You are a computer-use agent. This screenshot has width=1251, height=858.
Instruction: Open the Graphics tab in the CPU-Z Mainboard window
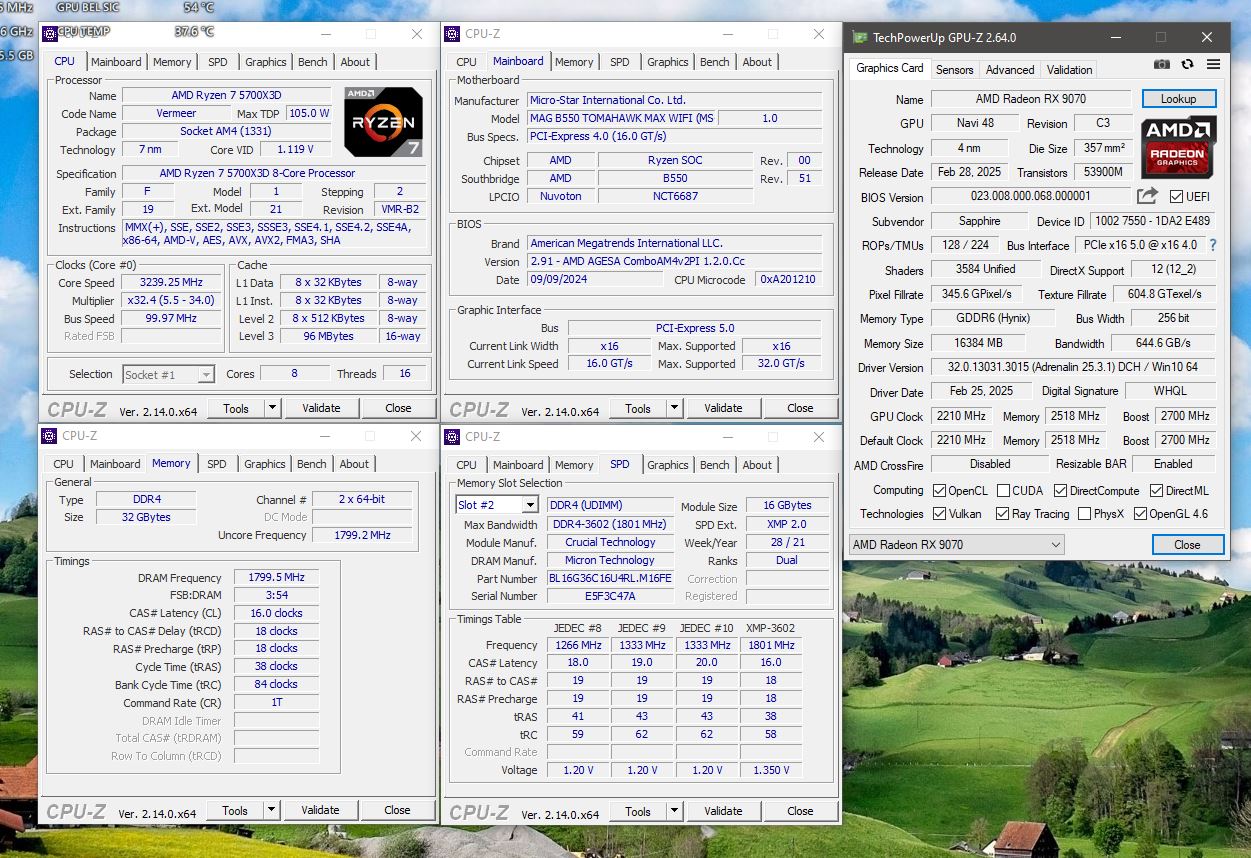click(x=668, y=62)
